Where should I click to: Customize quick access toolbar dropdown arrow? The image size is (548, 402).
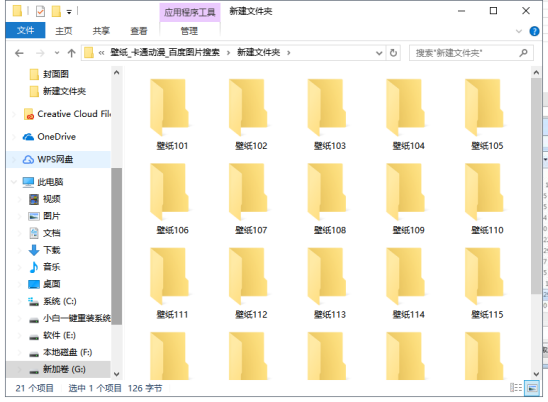69,12
